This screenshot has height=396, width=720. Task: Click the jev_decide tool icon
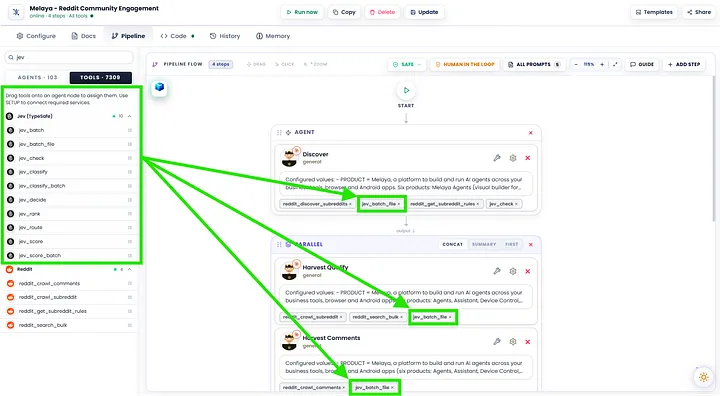[x=11, y=200]
